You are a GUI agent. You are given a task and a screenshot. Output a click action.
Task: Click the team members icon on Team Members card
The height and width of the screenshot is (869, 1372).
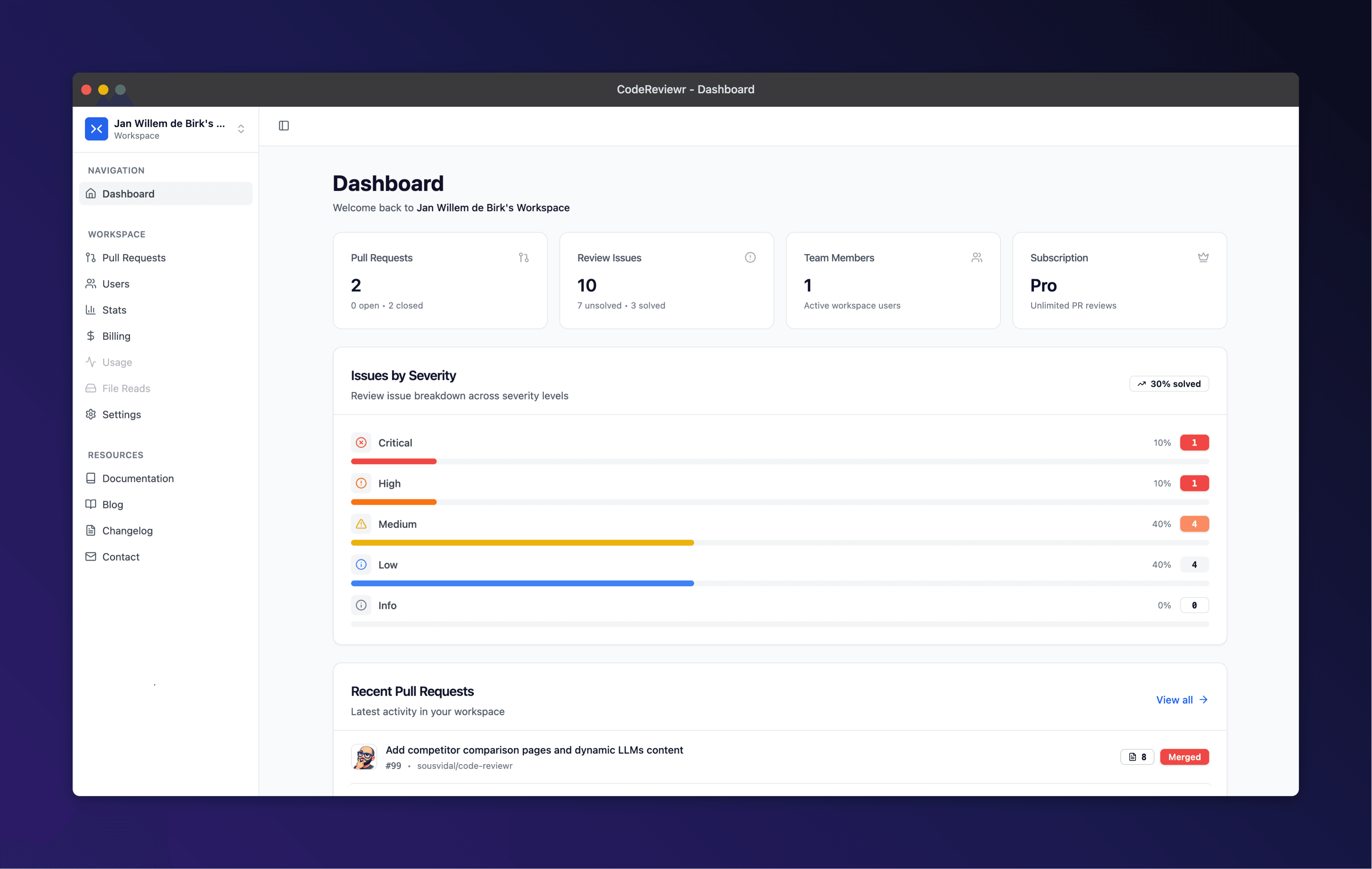point(977,257)
